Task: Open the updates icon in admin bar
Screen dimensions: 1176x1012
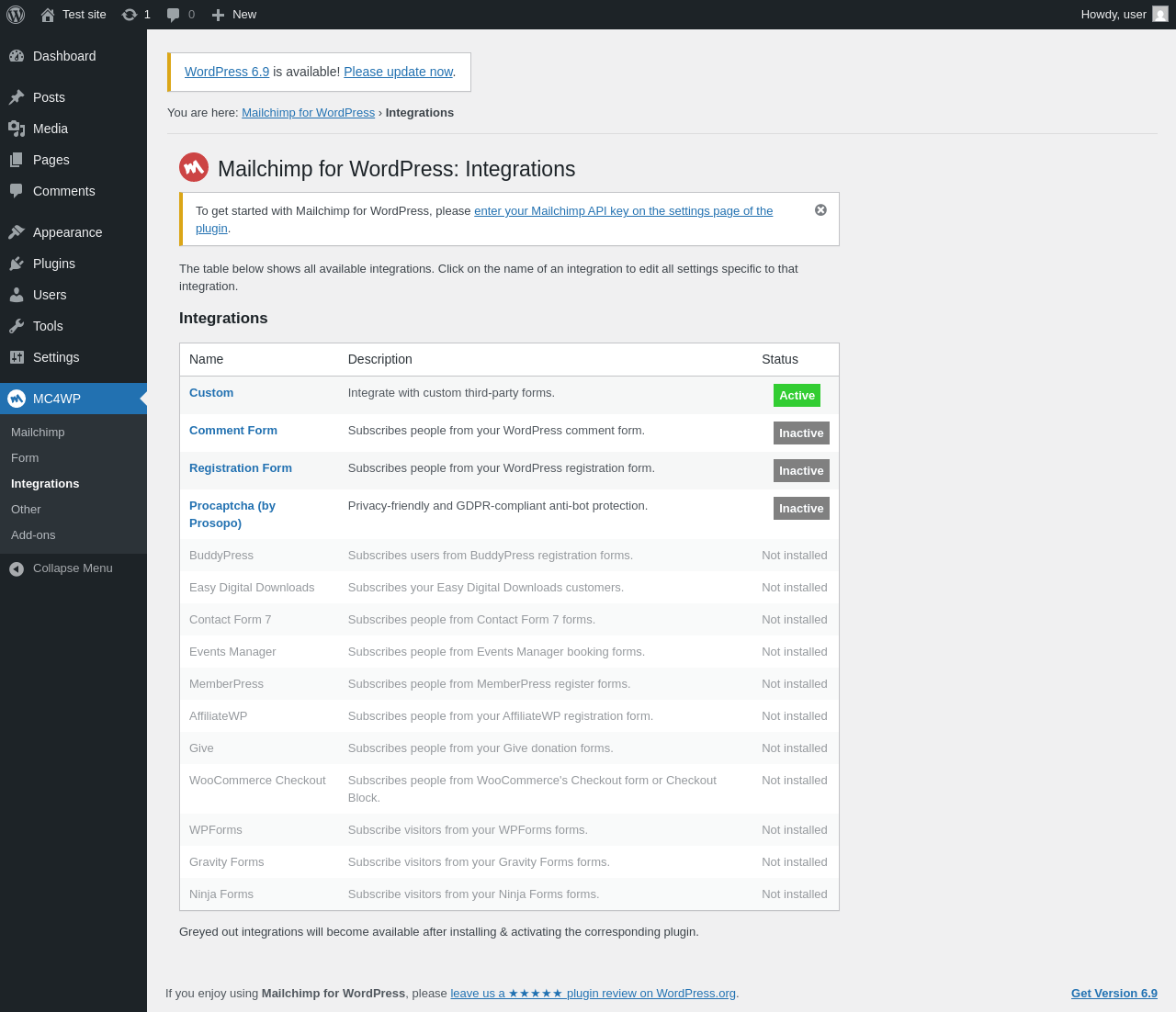Action: tap(130, 15)
